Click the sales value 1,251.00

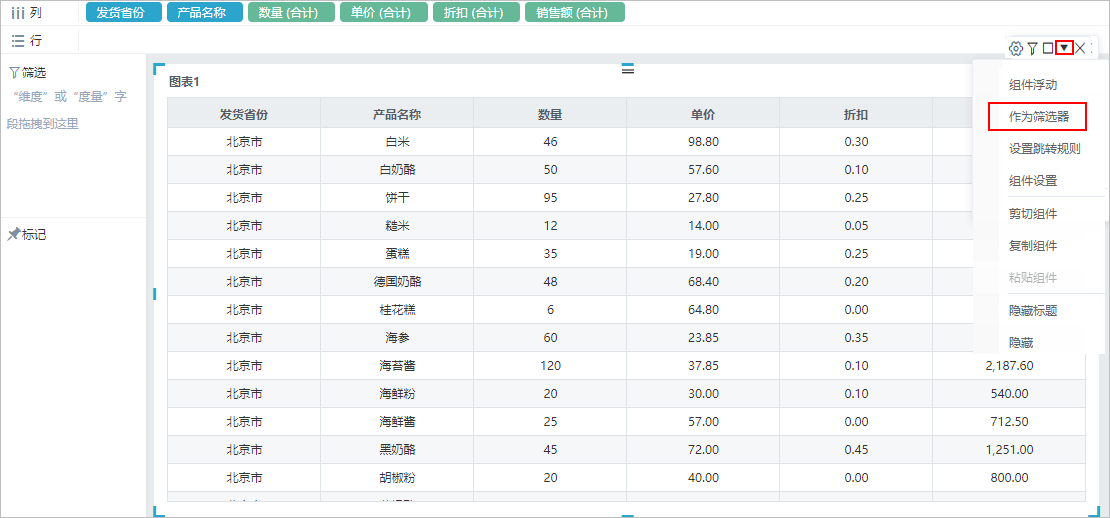1009,449
